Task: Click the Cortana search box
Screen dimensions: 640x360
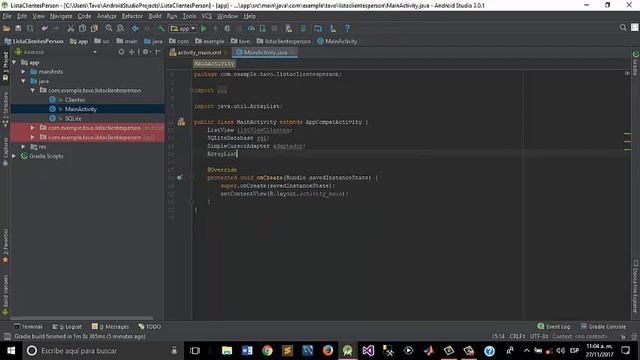Action: point(102,351)
